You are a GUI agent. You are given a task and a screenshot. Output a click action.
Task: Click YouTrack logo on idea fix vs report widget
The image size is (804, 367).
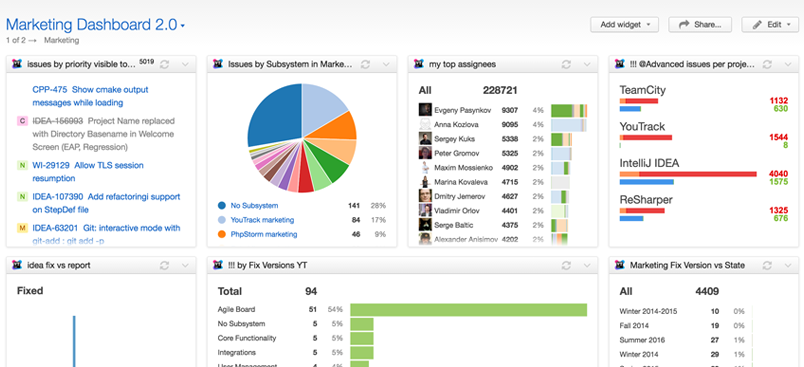17,265
